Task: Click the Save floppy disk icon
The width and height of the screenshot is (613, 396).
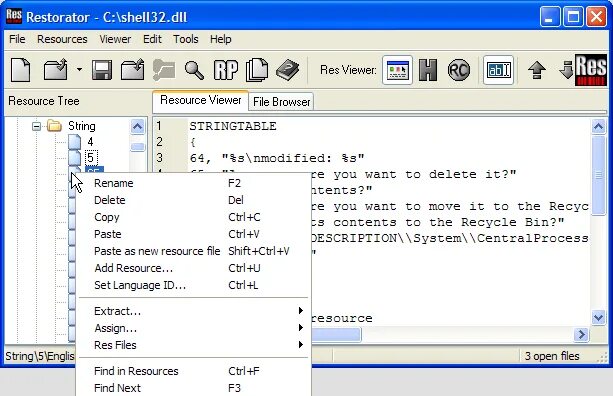Action: 102,70
